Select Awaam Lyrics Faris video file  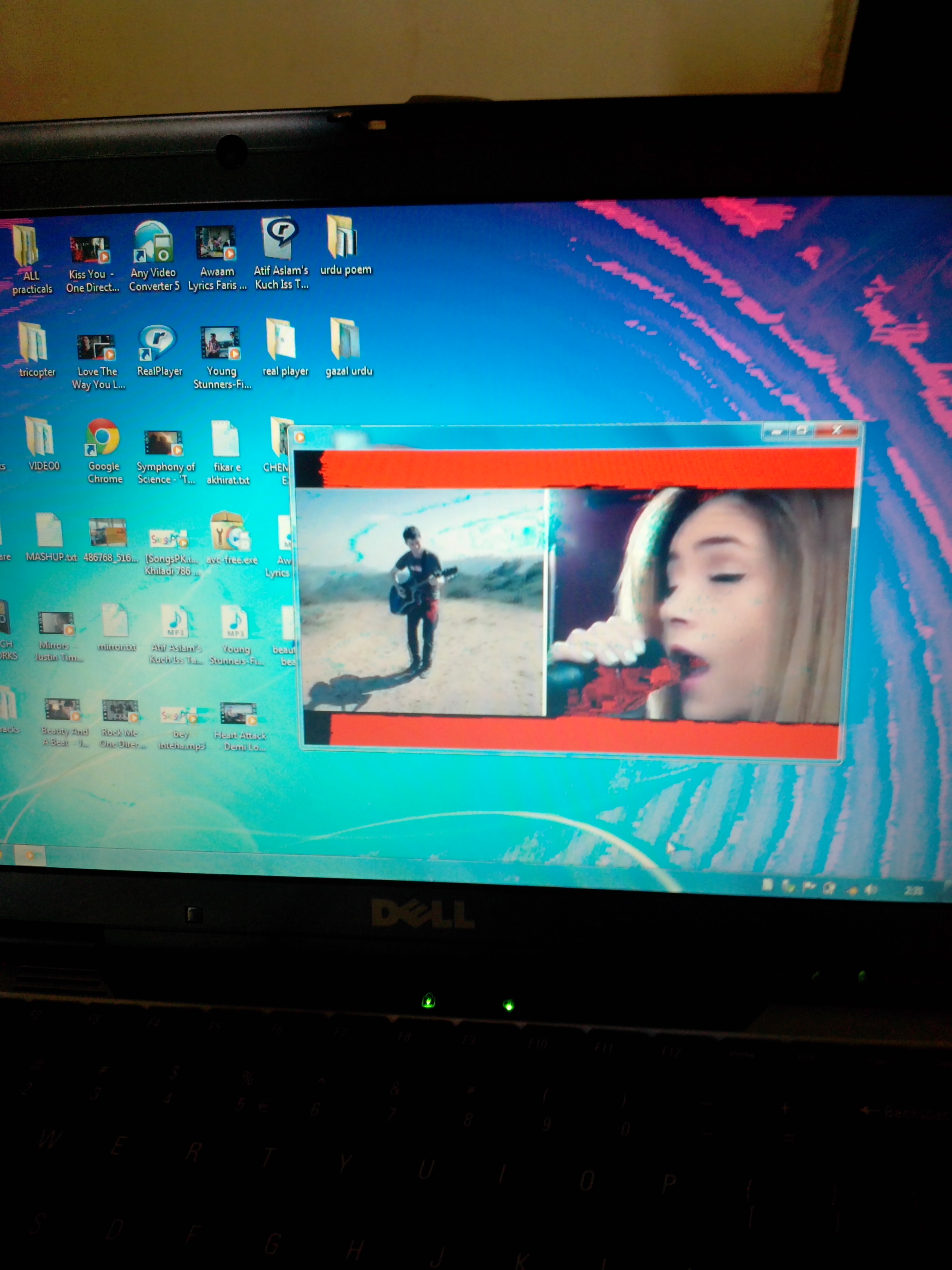point(217,258)
